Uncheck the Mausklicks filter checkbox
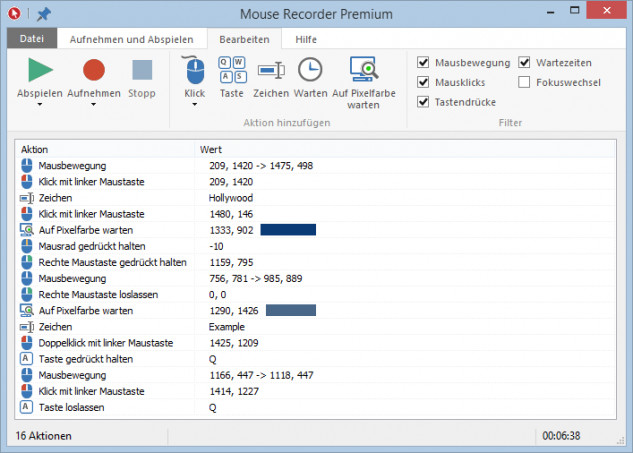Screen dimensions: 633x453 coord(423,82)
